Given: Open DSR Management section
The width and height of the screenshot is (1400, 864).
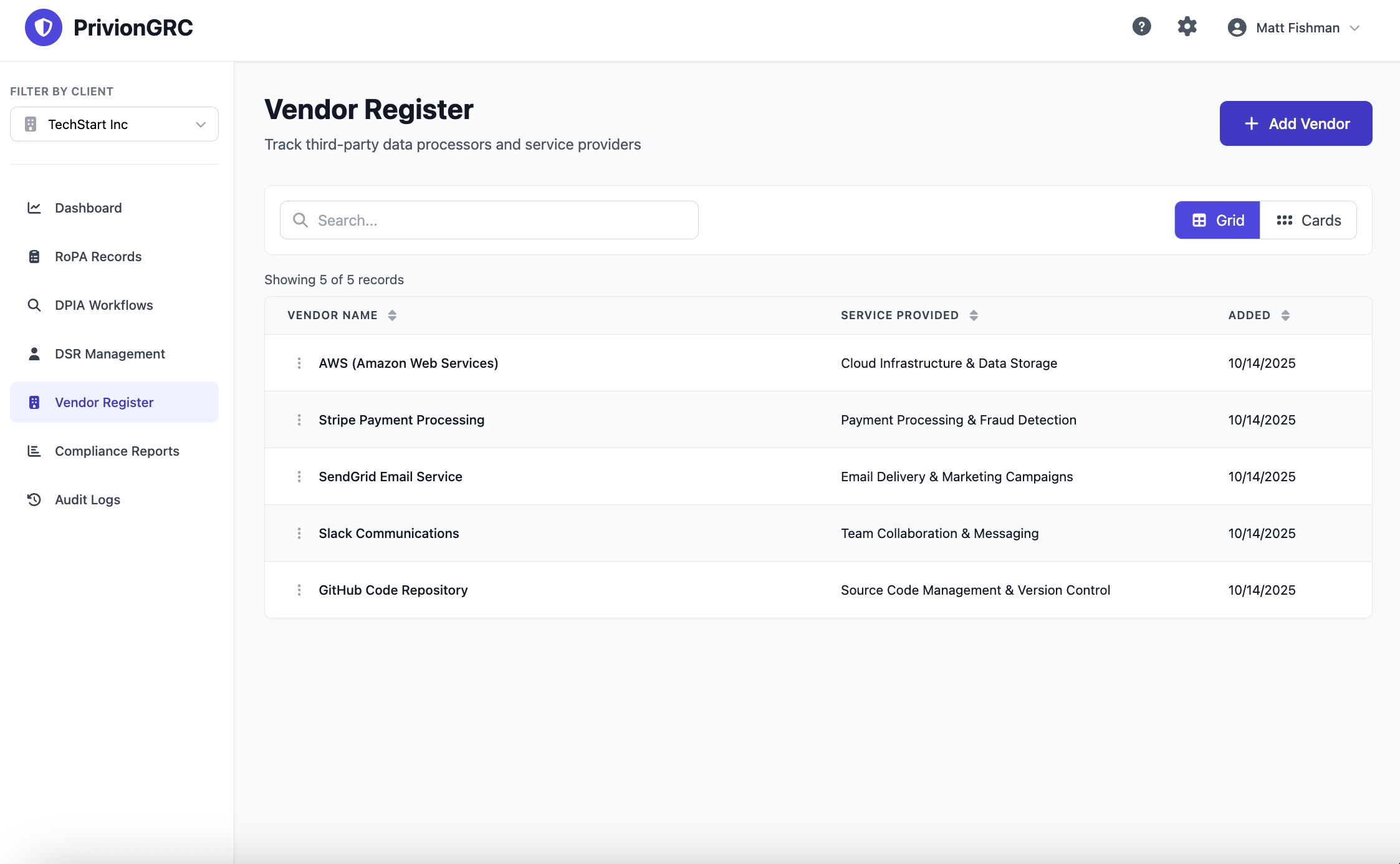Looking at the screenshot, I should click(x=110, y=353).
